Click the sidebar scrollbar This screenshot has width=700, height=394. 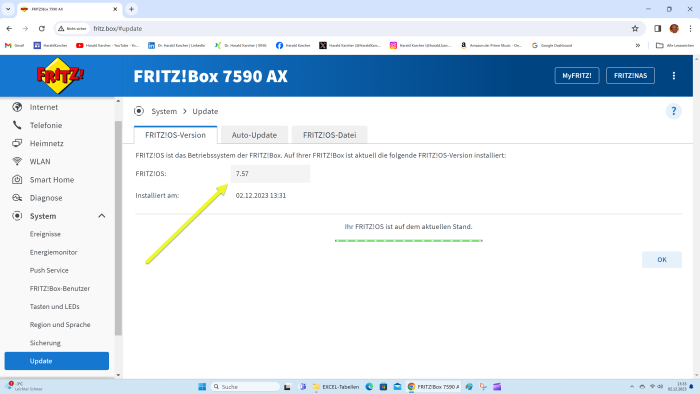(x=118, y=228)
